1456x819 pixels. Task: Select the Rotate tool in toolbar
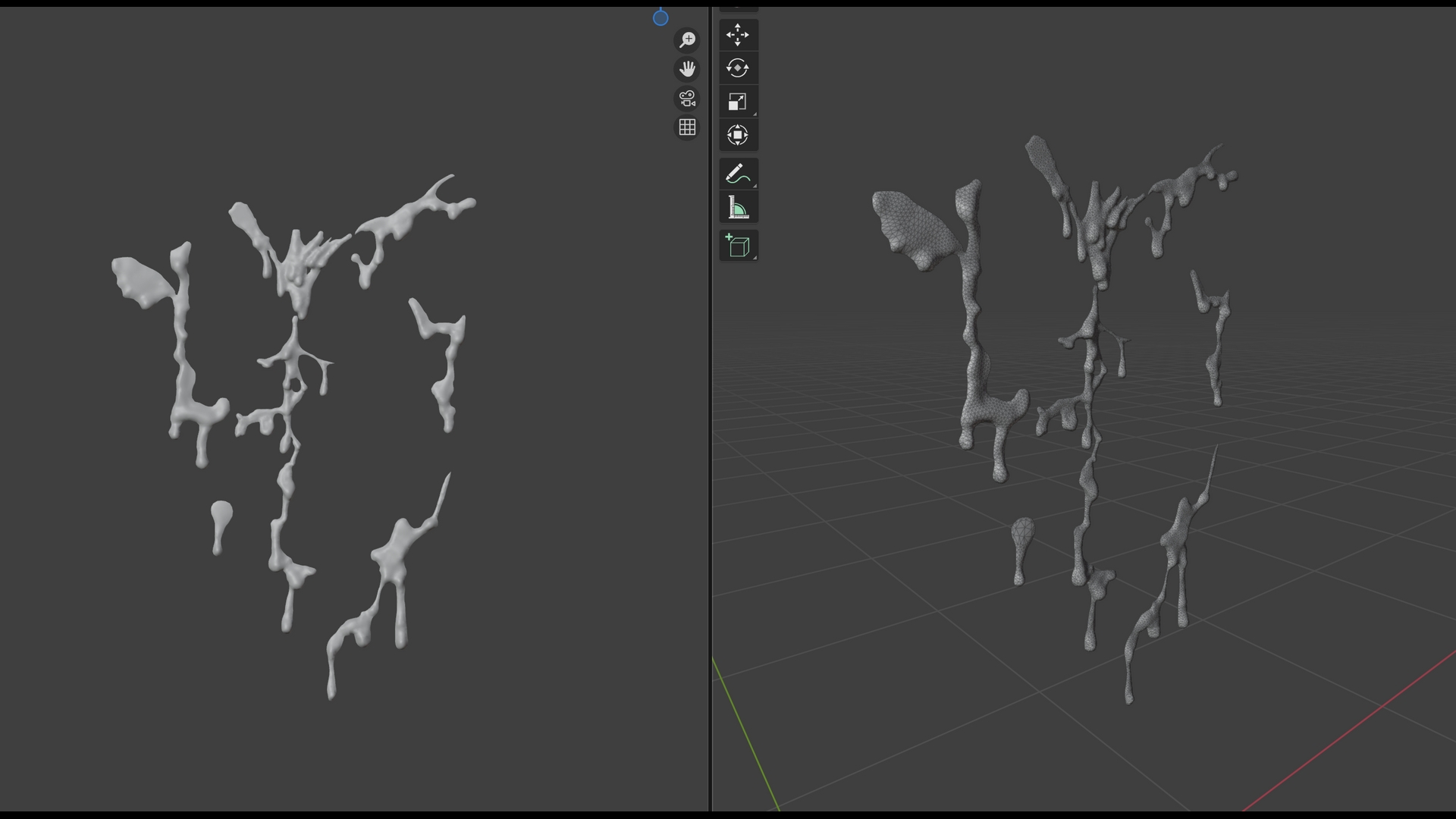click(738, 68)
